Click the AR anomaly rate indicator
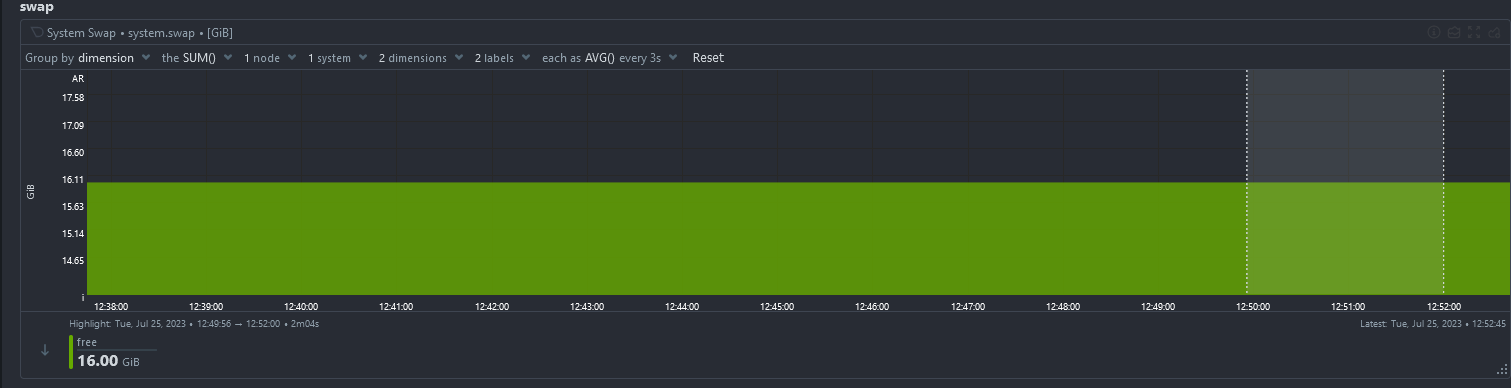This screenshot has height=388, width=1511. [77, 78]
